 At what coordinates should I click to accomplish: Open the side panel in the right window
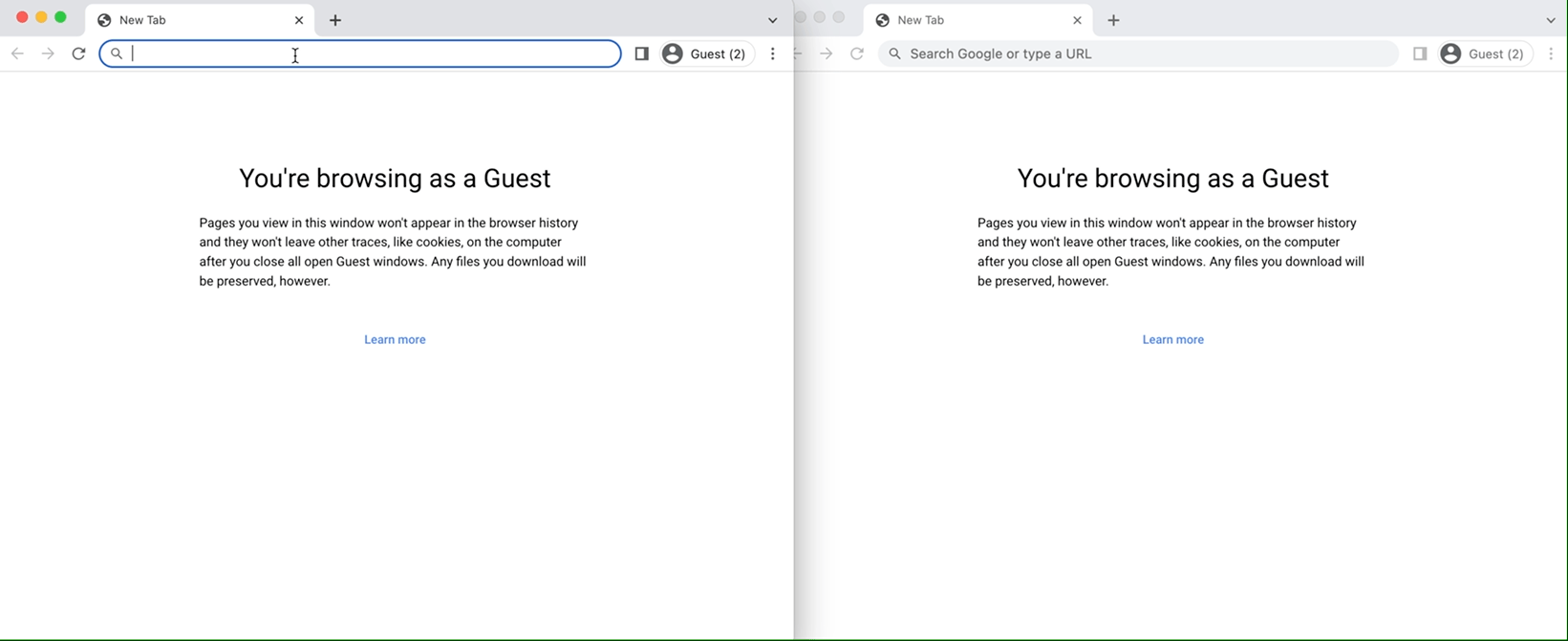pos(1420,53)
